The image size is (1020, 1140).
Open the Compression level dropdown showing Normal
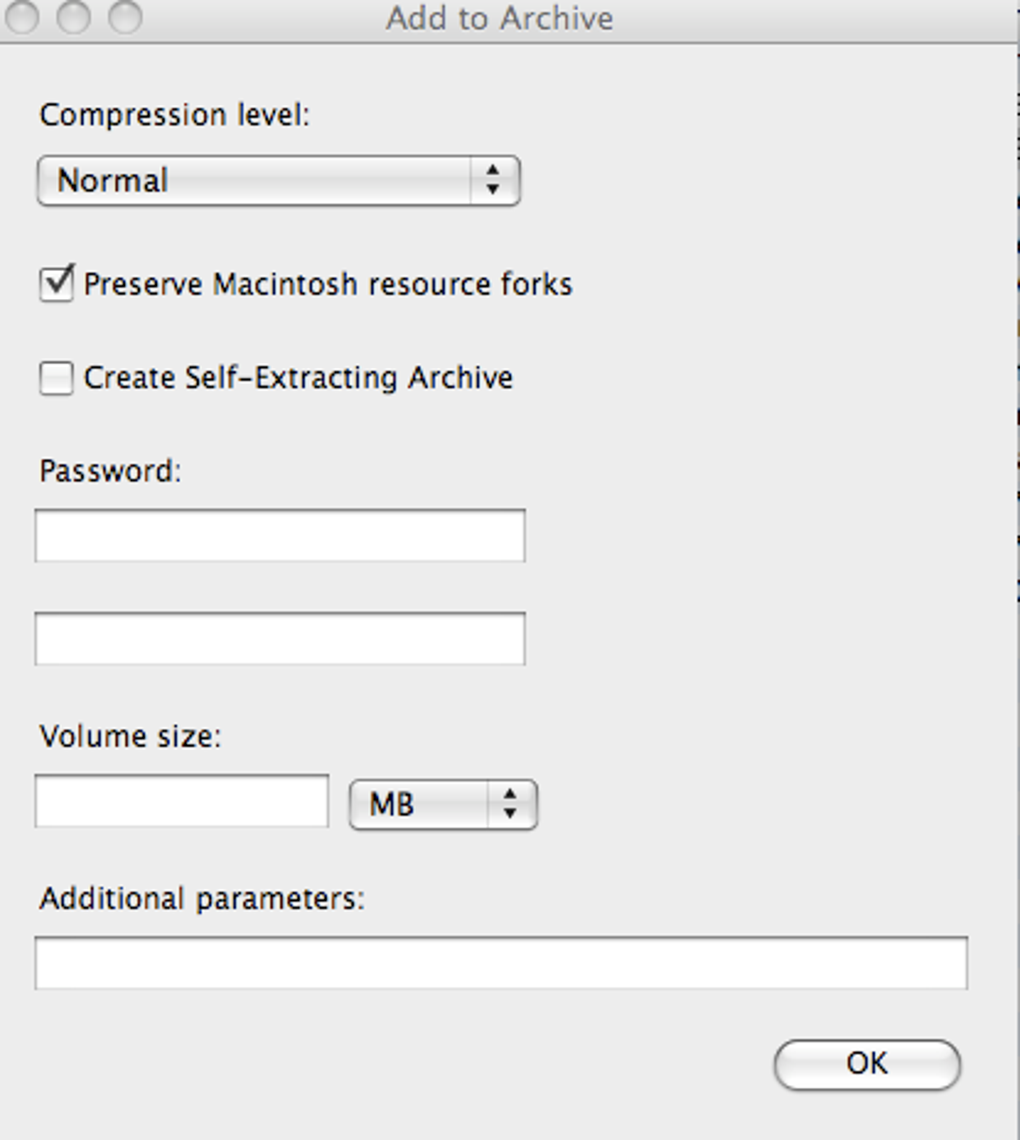(255, 181)
